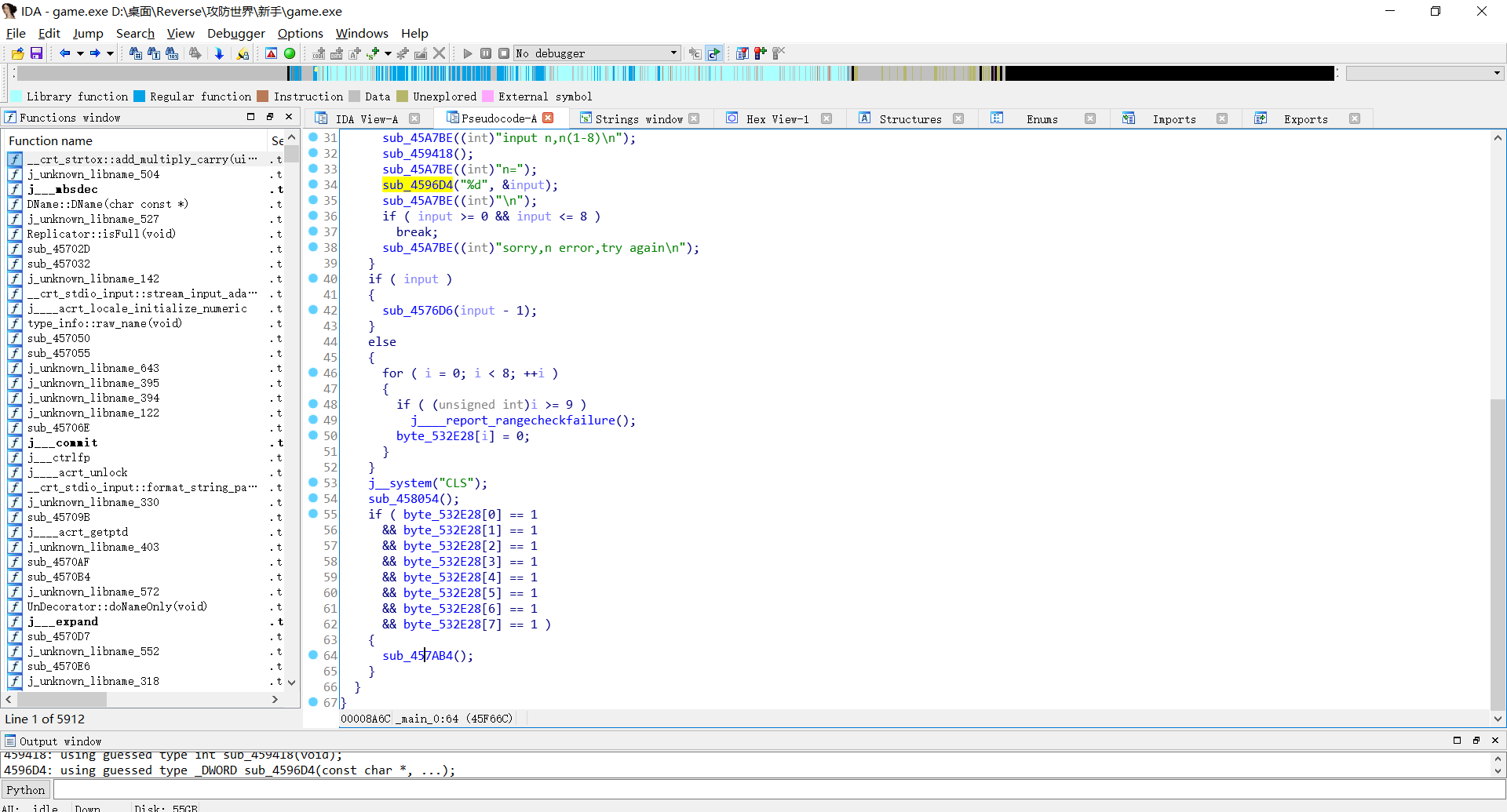This screenshot has height=812, width=1507.
Task: Click the highlighted C refresh toolbar icon
Action: pos(713,53)
